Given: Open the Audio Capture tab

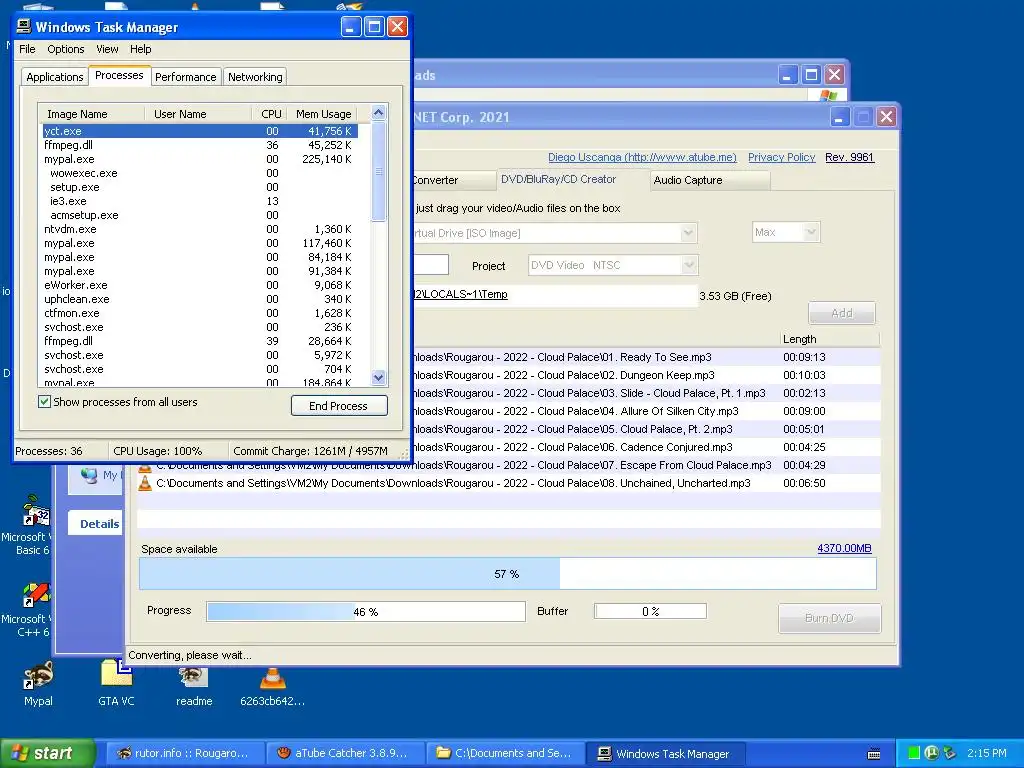Looking at the screenshot, I should point(711,180).
